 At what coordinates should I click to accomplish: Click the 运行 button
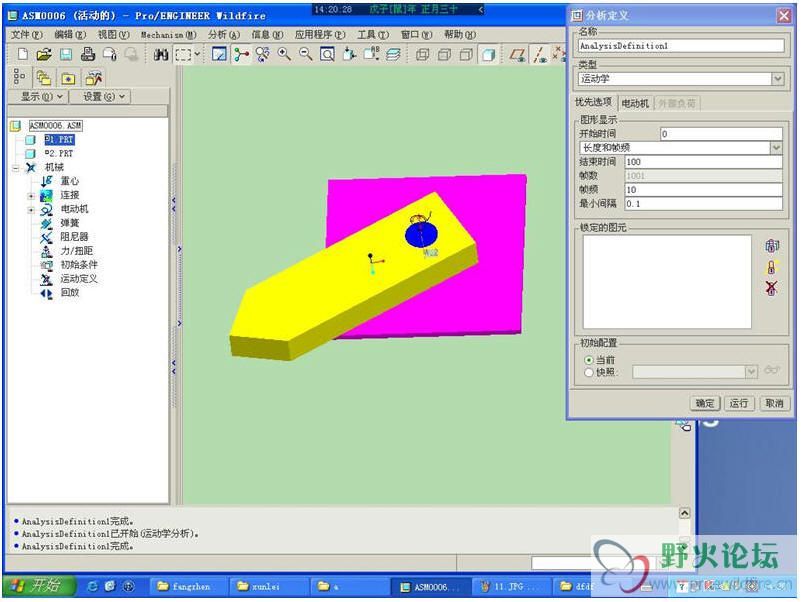[739, 403]
